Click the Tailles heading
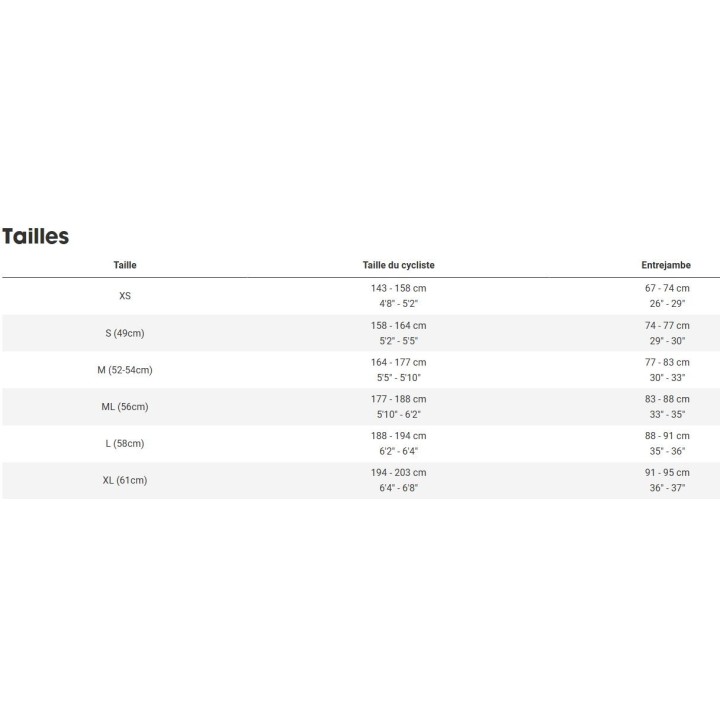720x720 pixels. [36, 237]
